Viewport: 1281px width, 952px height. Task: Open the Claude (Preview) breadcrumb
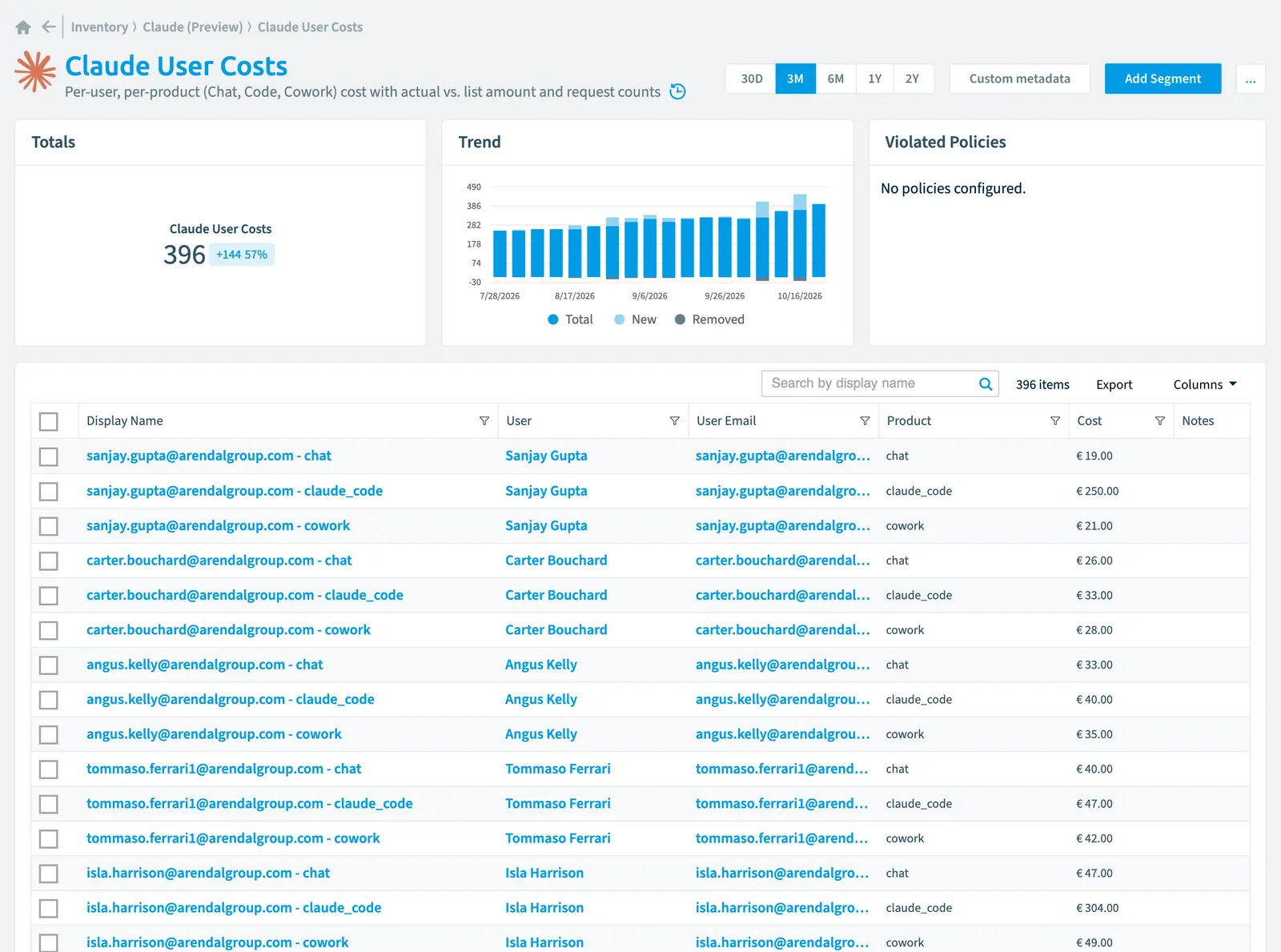(192, 27)
